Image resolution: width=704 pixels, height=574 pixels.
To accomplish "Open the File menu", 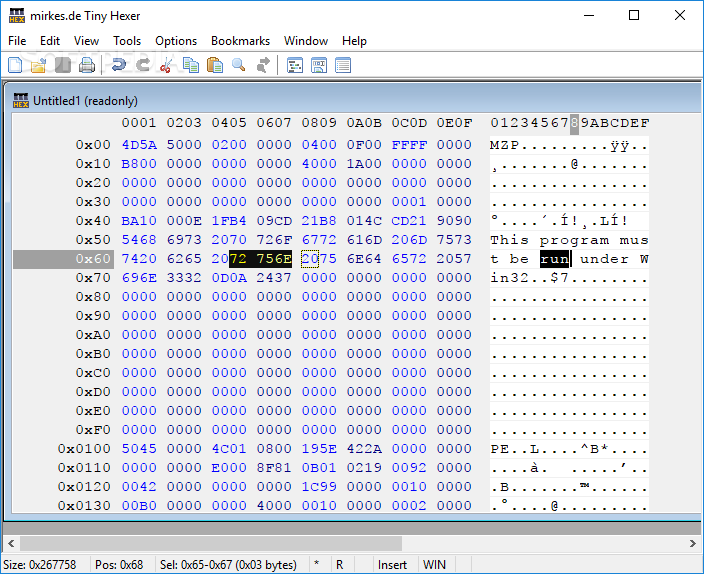I will click(x=17, y=41).
